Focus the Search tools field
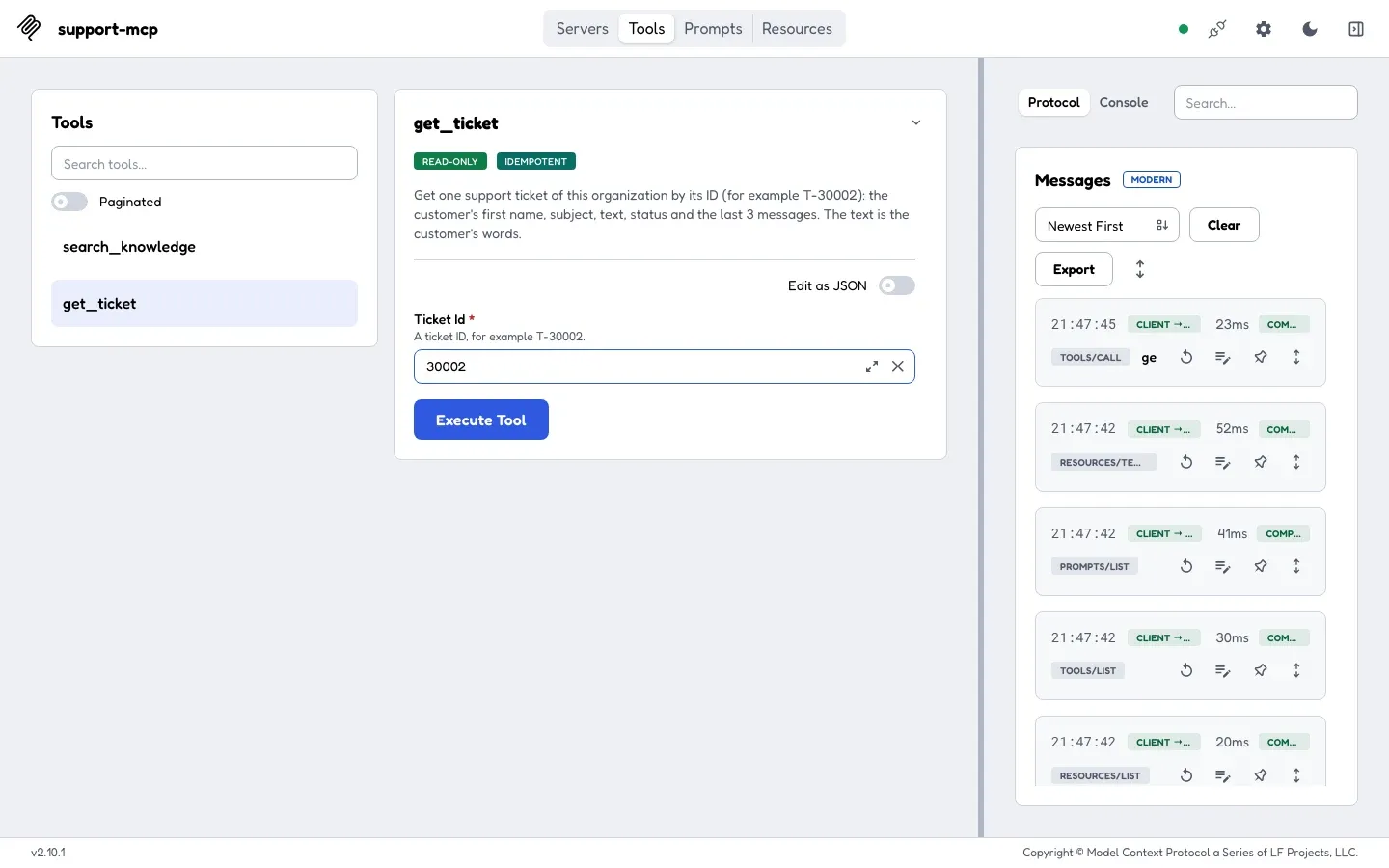Image resolution: width=1389 pixels, height=868 pixels. (x=204, y=163)
